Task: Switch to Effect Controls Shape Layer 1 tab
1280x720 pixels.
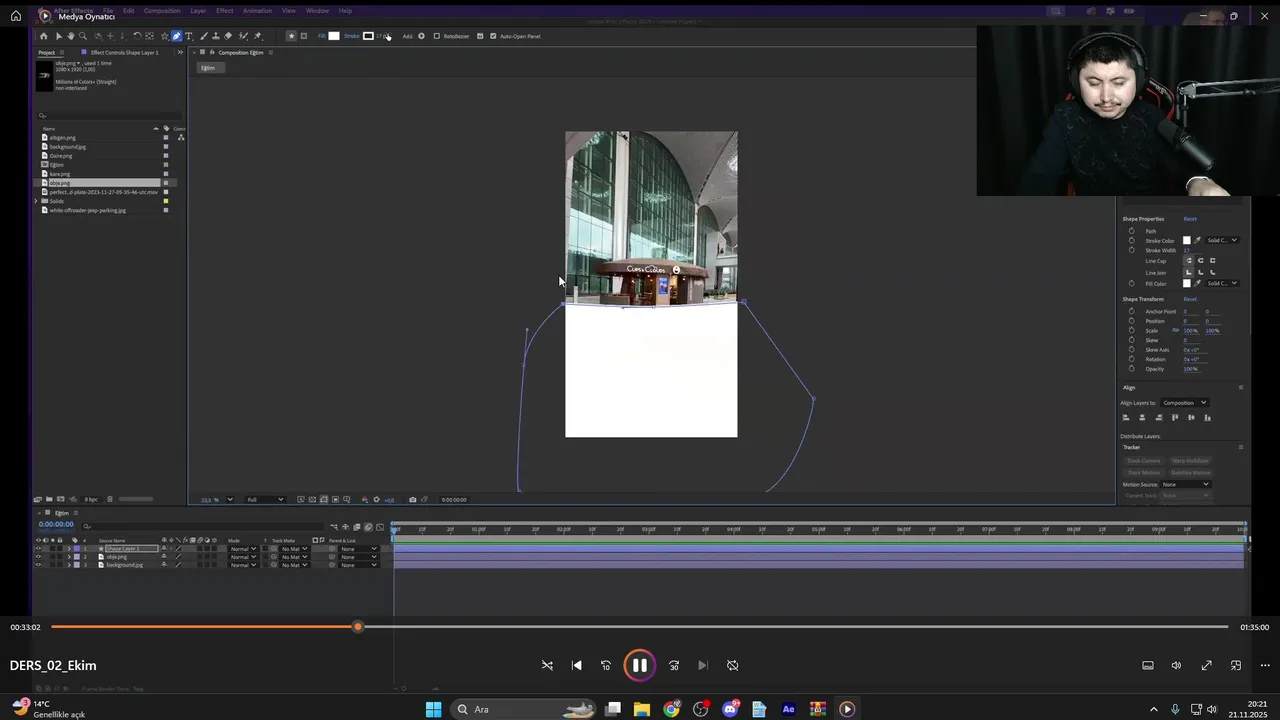Action: pos(124,52)
